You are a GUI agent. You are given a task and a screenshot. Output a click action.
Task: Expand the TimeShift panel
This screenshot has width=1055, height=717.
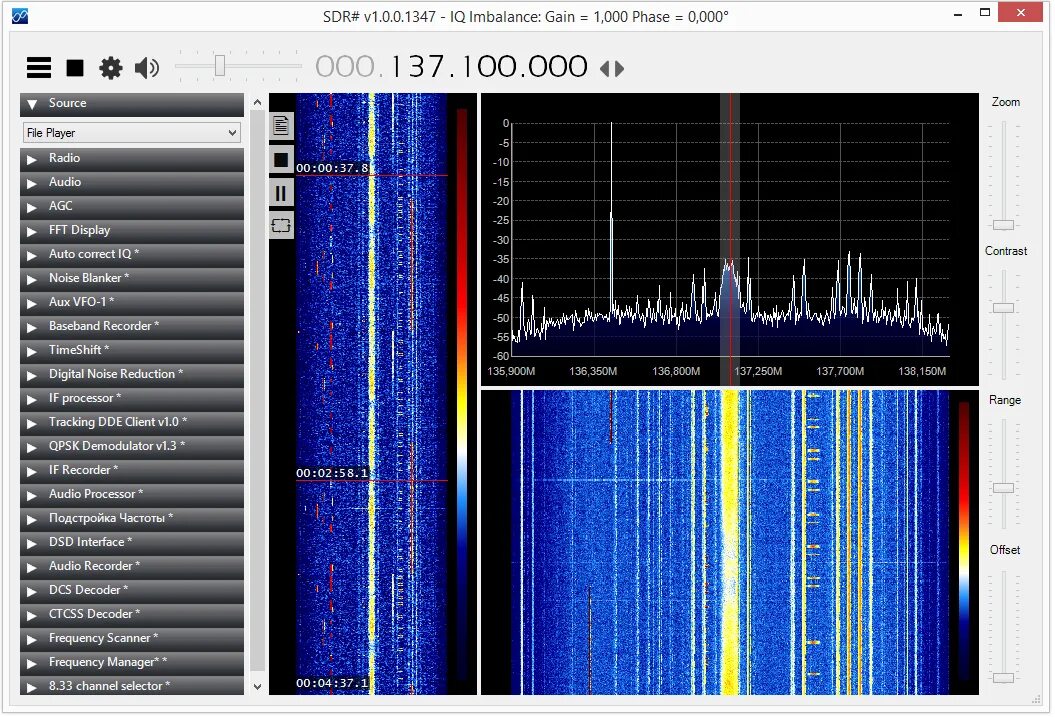point(132,350)
